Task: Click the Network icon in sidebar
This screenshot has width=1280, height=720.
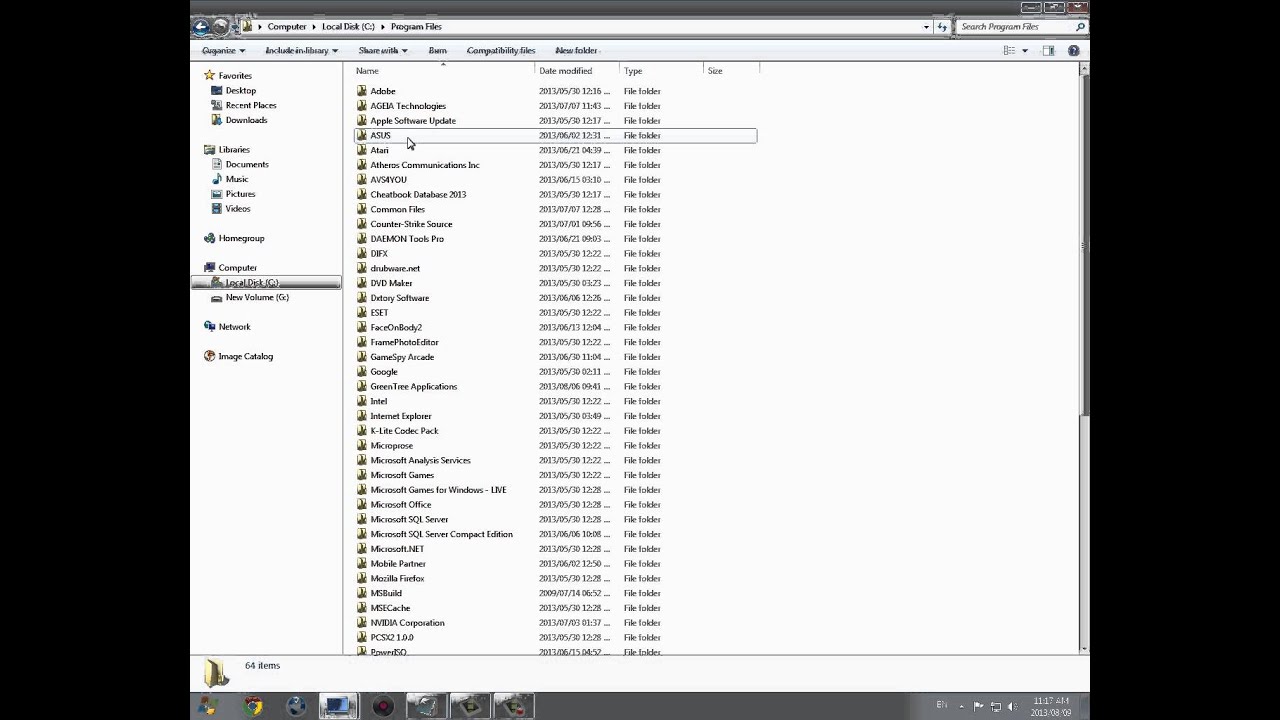Action: pos(209,326)
